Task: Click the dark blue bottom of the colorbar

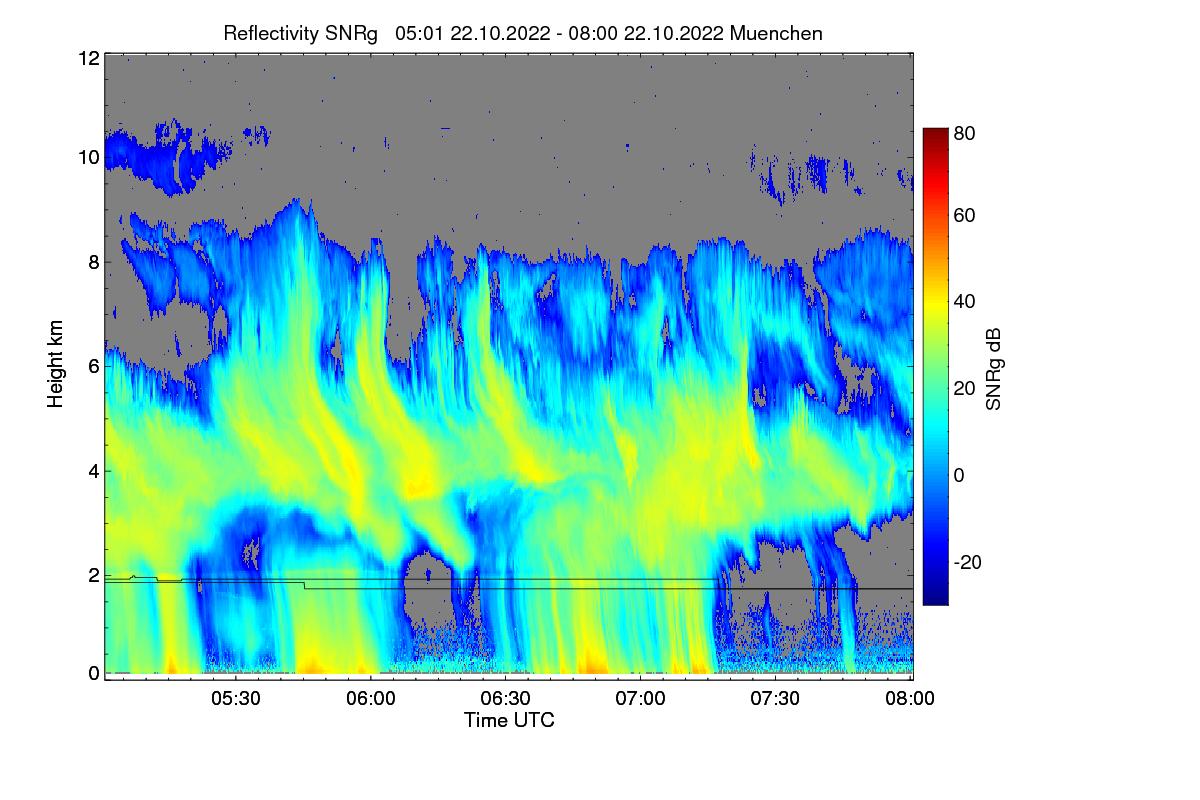Action: pyautogui.click(x=935, y=597)
